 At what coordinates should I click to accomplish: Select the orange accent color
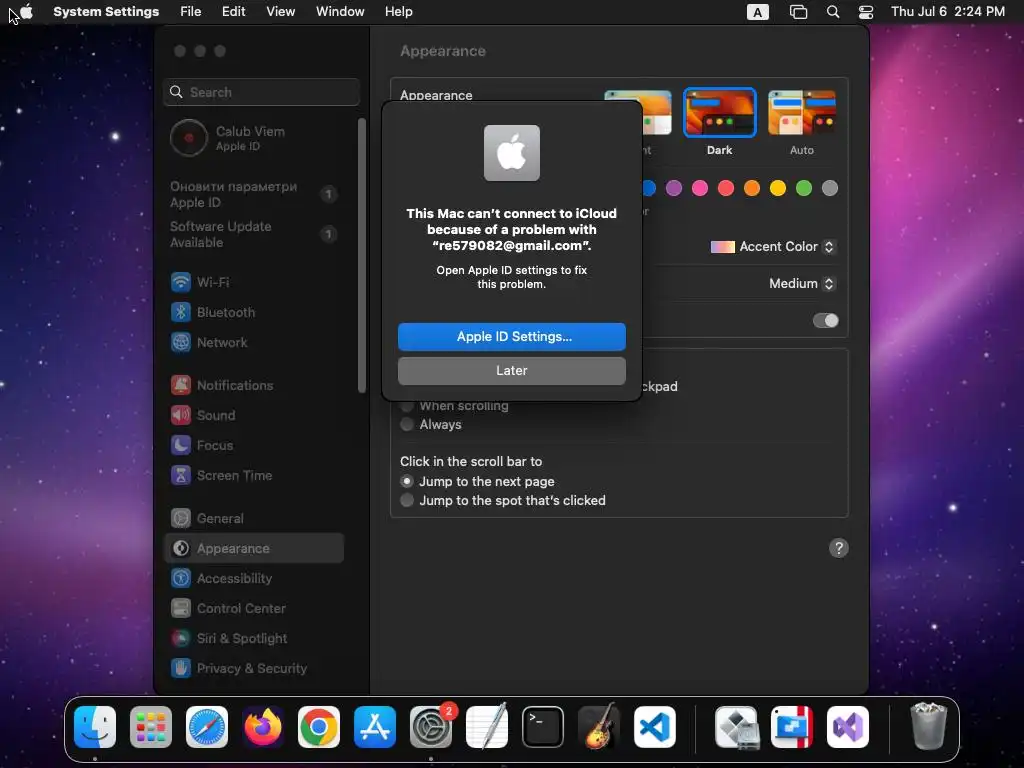752,188
